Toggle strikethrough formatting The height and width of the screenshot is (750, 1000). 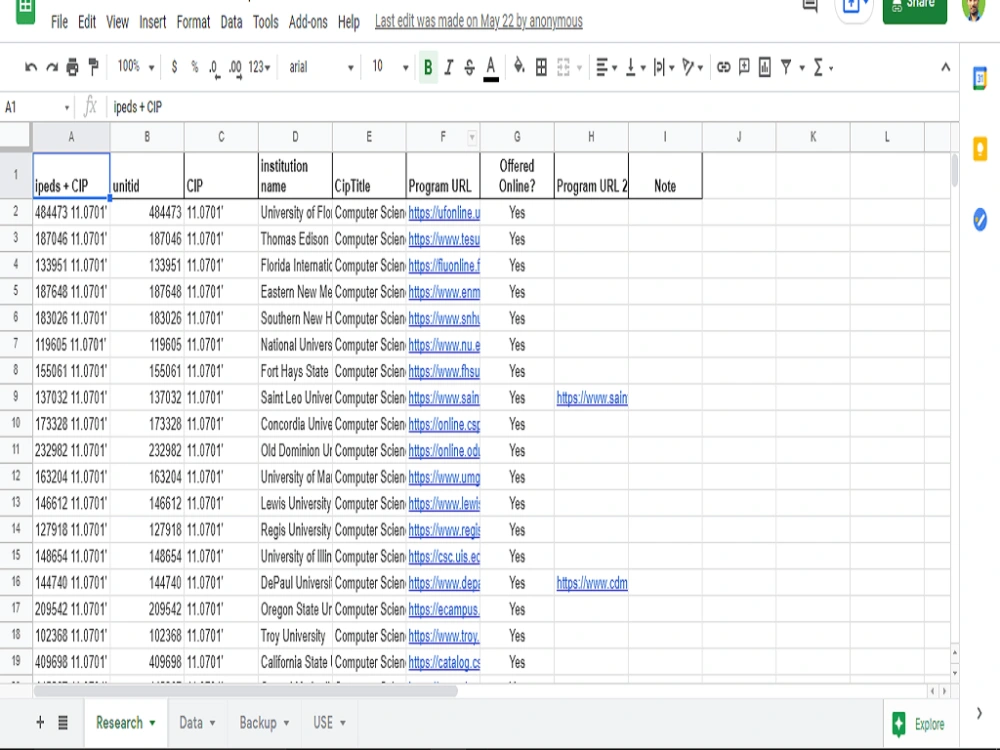point(469,67)
